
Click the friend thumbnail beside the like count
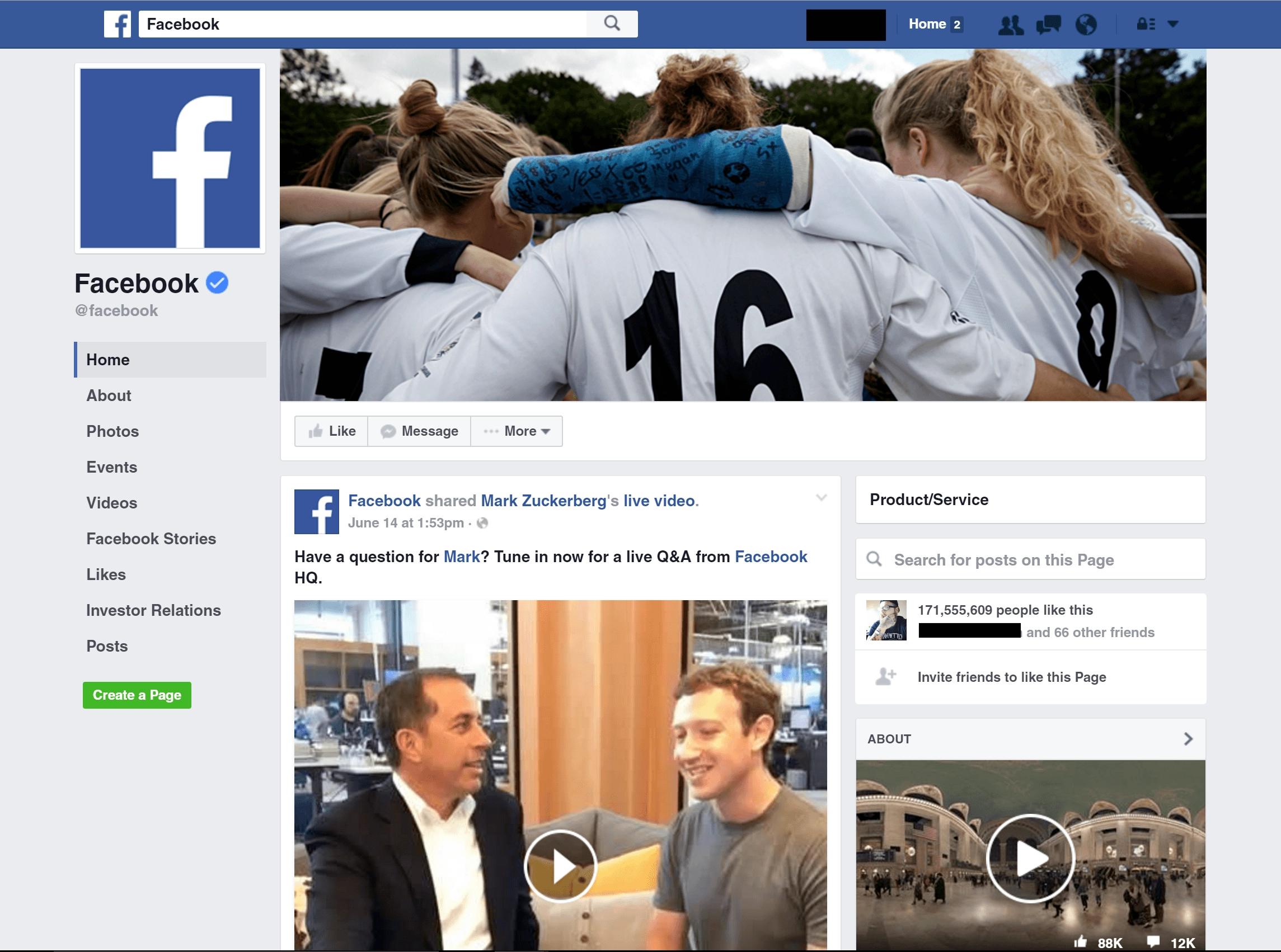click(x=886, y=620)
